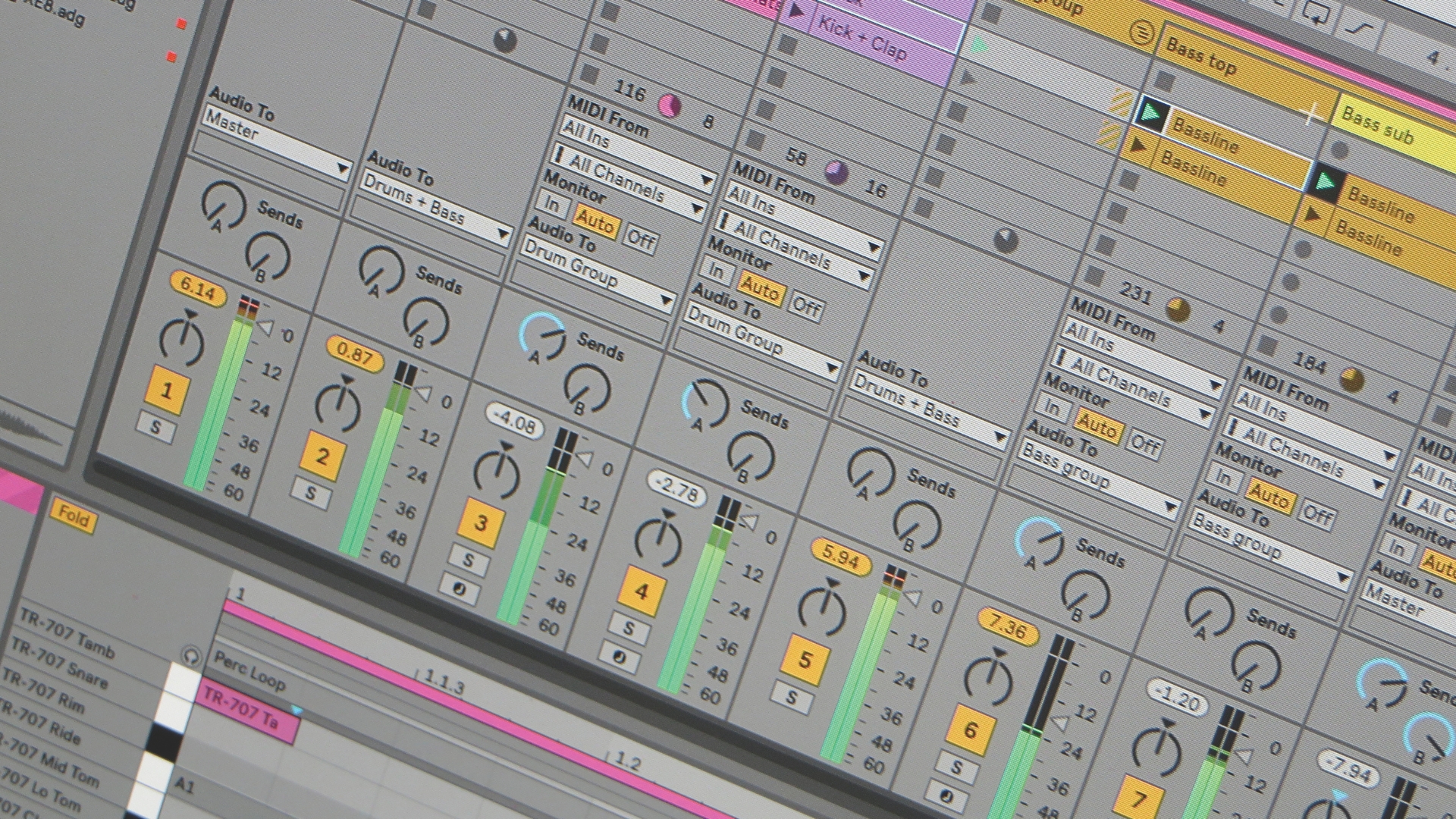This screenshot has height=819, width=1456.
Task: Toggle track 2 activator button
Action: click(x=322, y=456)
